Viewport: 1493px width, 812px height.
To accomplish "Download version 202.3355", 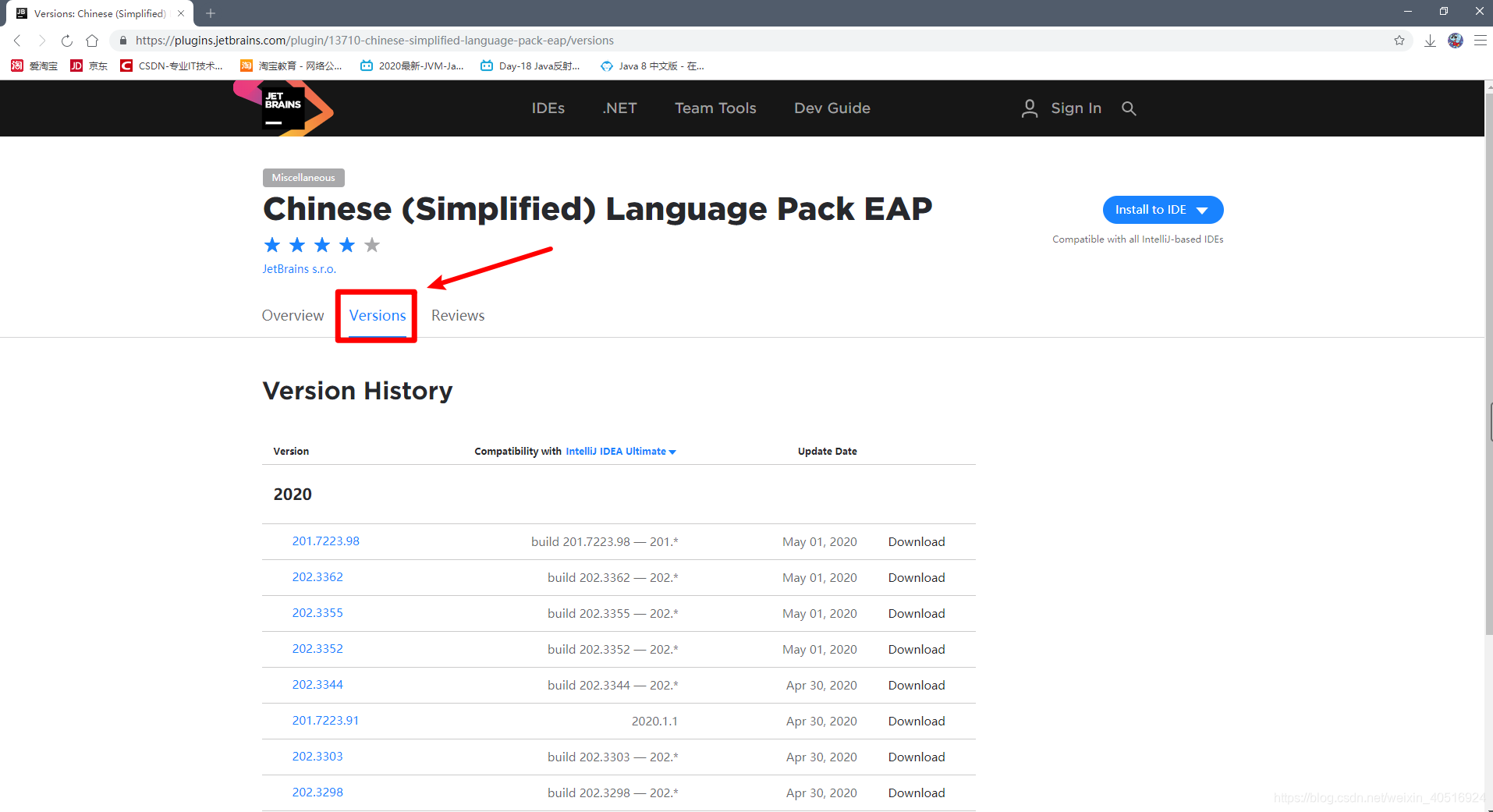I will point(917,614).
